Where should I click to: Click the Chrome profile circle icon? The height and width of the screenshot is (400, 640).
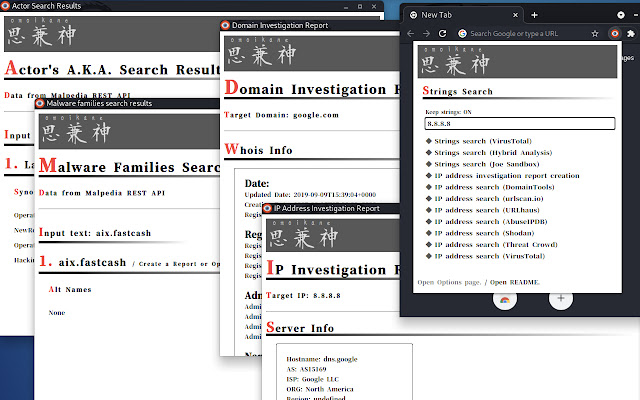621,15
